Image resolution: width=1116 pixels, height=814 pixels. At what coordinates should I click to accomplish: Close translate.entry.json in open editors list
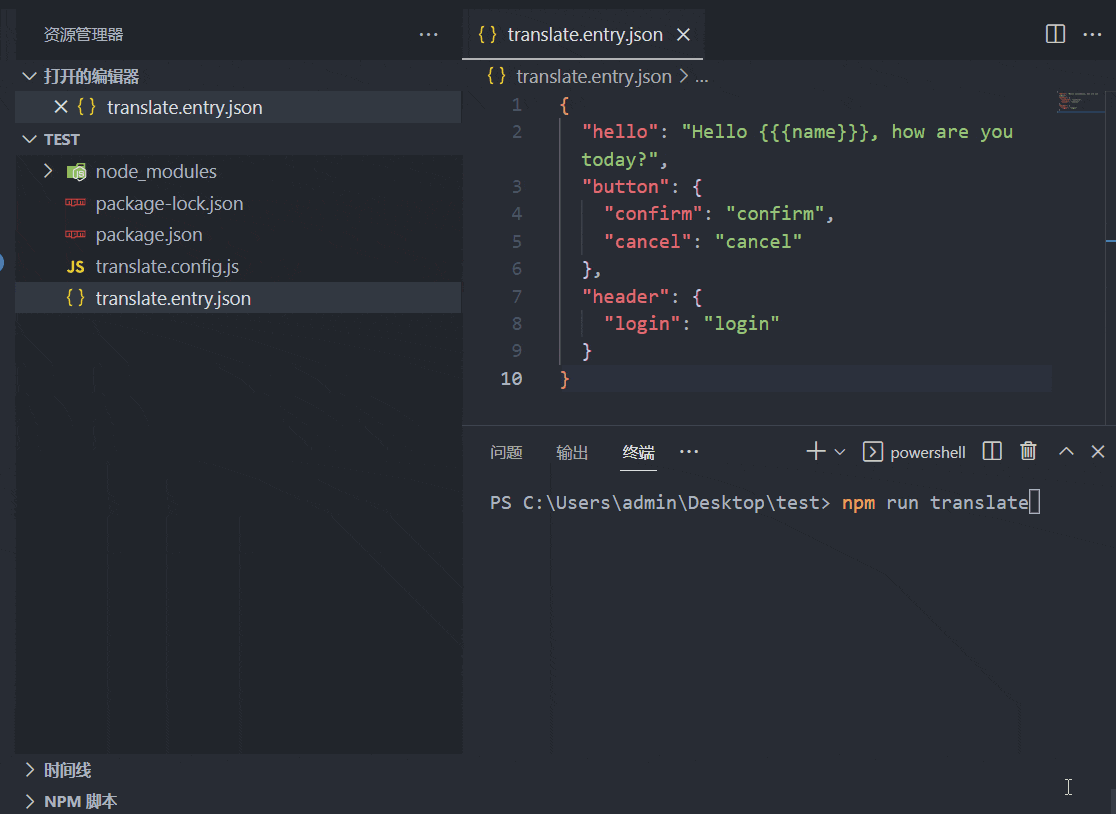coord(61,107)
